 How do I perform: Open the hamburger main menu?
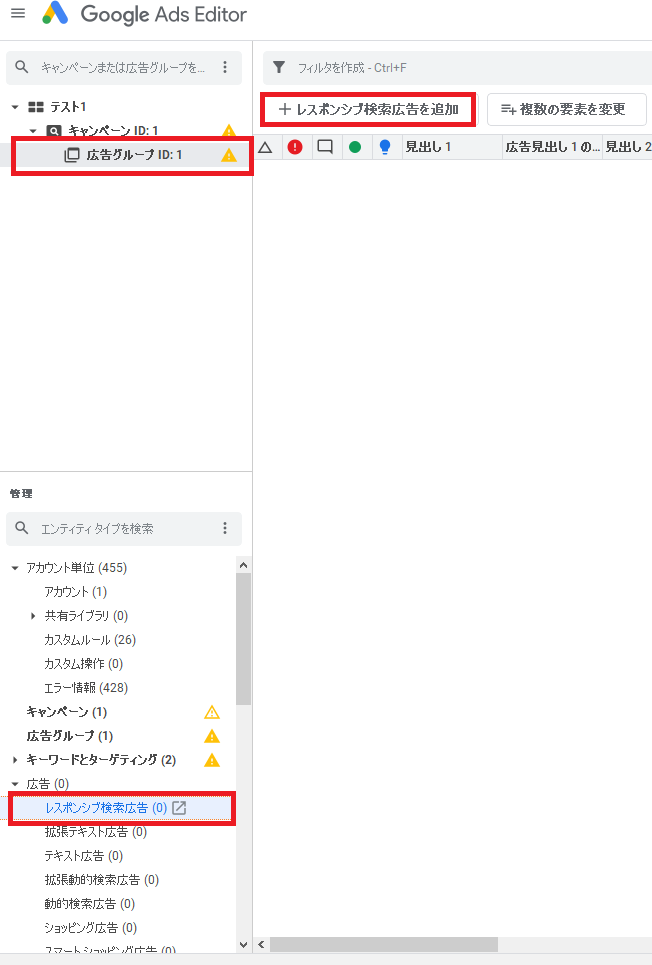point(18,13)
